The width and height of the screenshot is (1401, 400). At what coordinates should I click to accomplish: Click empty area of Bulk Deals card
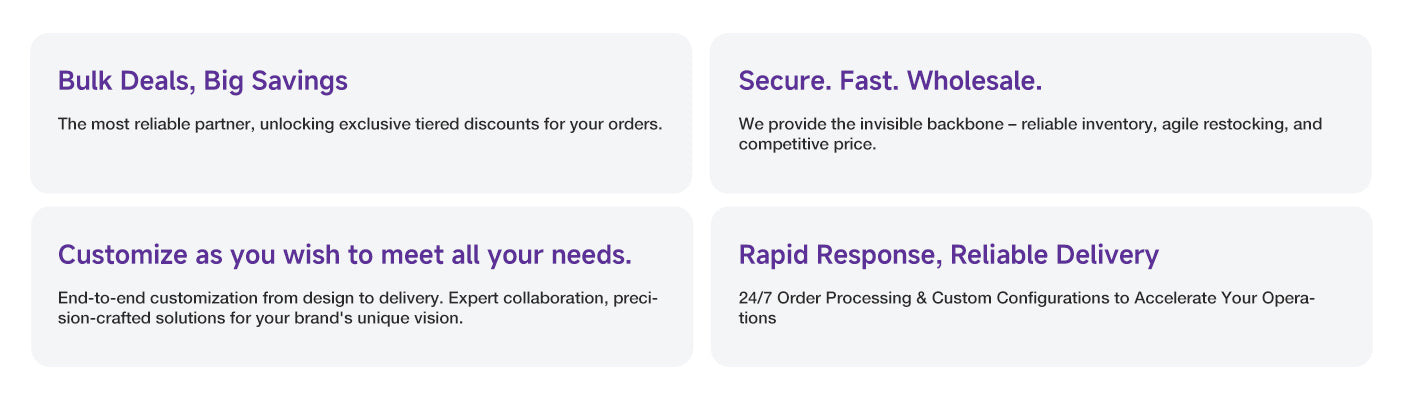[x=360, y=165]
